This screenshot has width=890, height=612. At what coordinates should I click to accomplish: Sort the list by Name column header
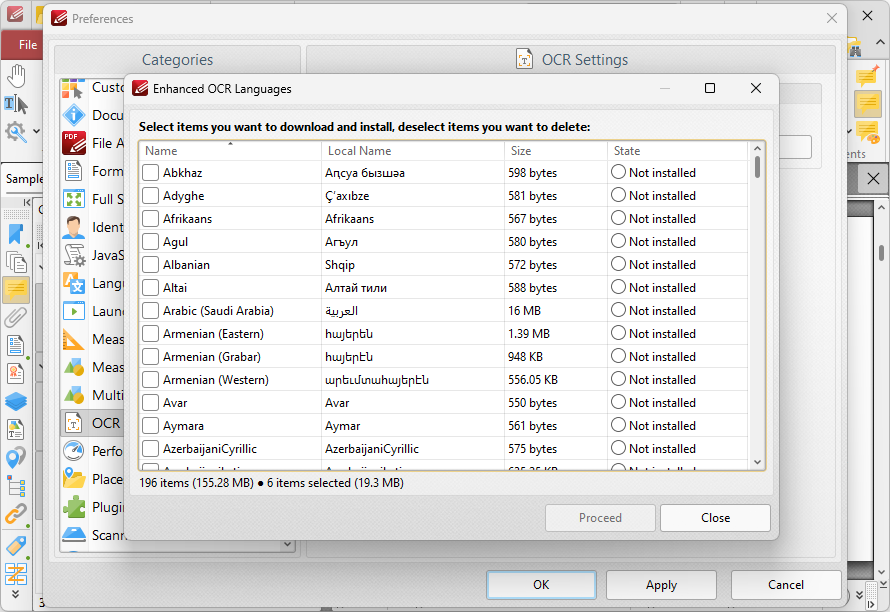click(x=230, y=151)
